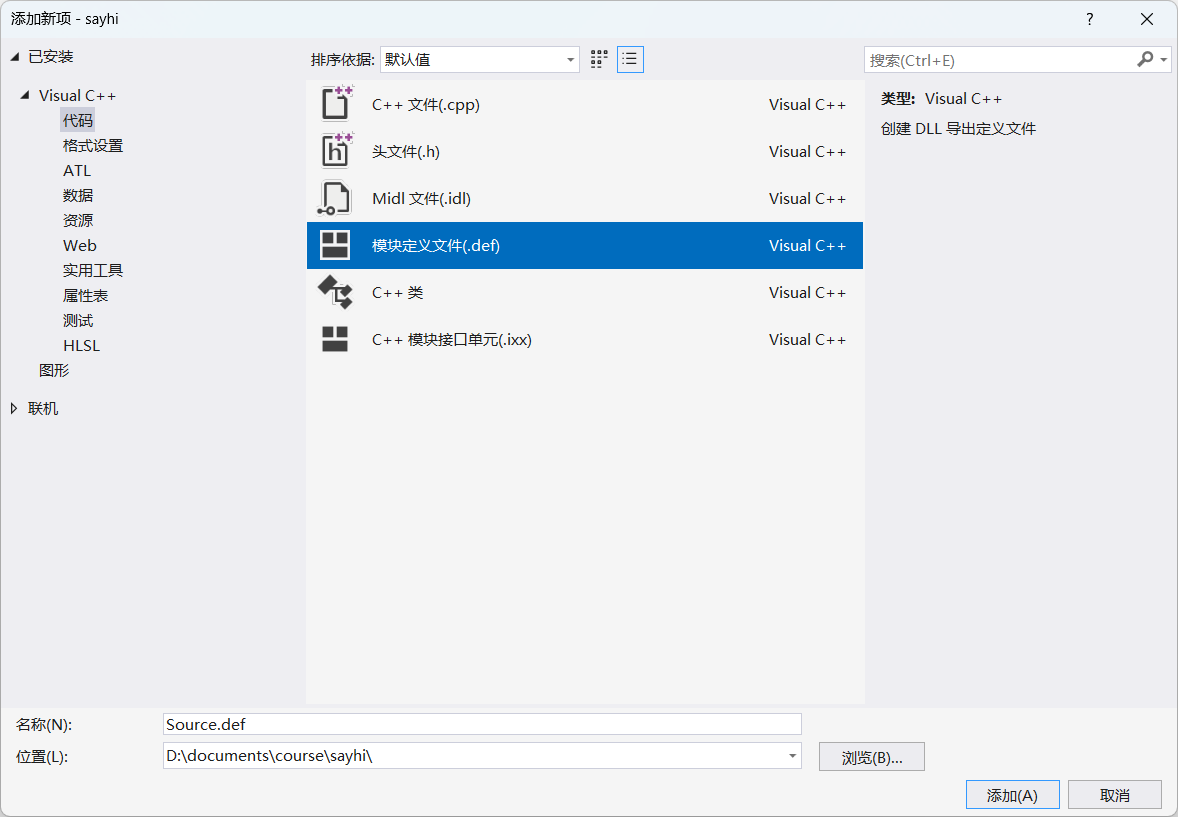Click the module definition (.def) template icon
This screenshot has height=817, width=1178.
pos(335,245)
